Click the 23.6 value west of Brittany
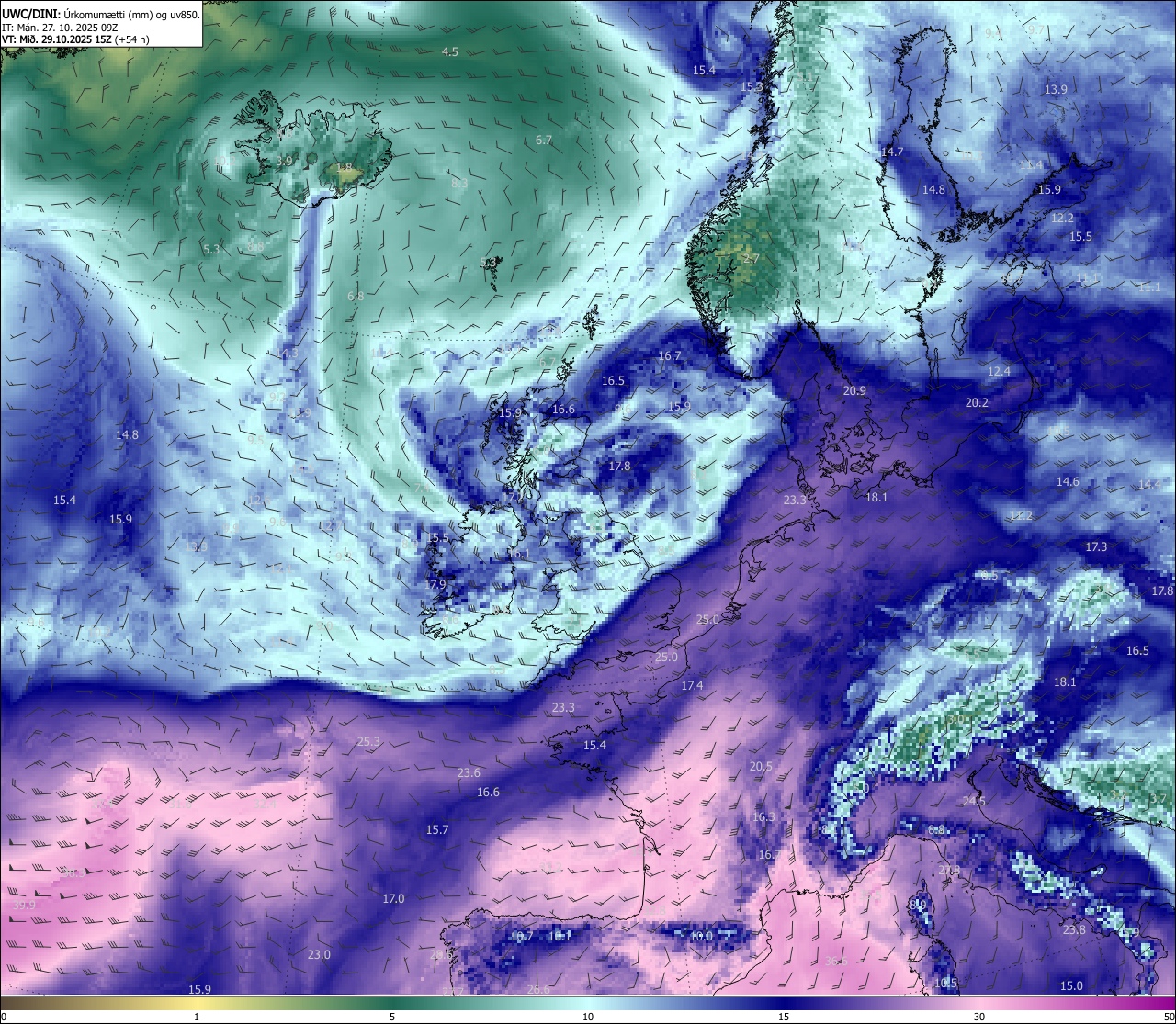The image size is (1176, 1024). [x=469, y=773]
